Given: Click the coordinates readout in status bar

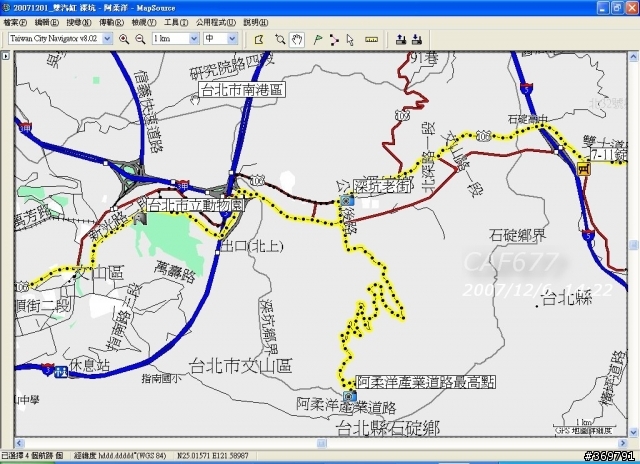Looking at the screenshot, I should coord(213,455).
